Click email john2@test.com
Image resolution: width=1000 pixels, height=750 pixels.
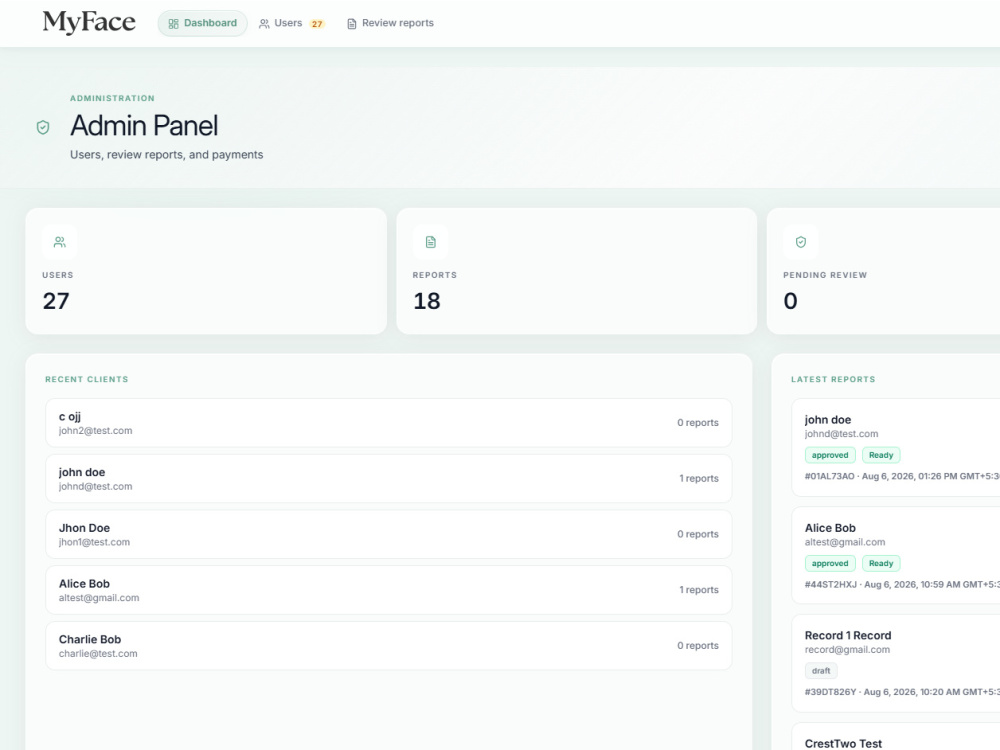(96, 430)
